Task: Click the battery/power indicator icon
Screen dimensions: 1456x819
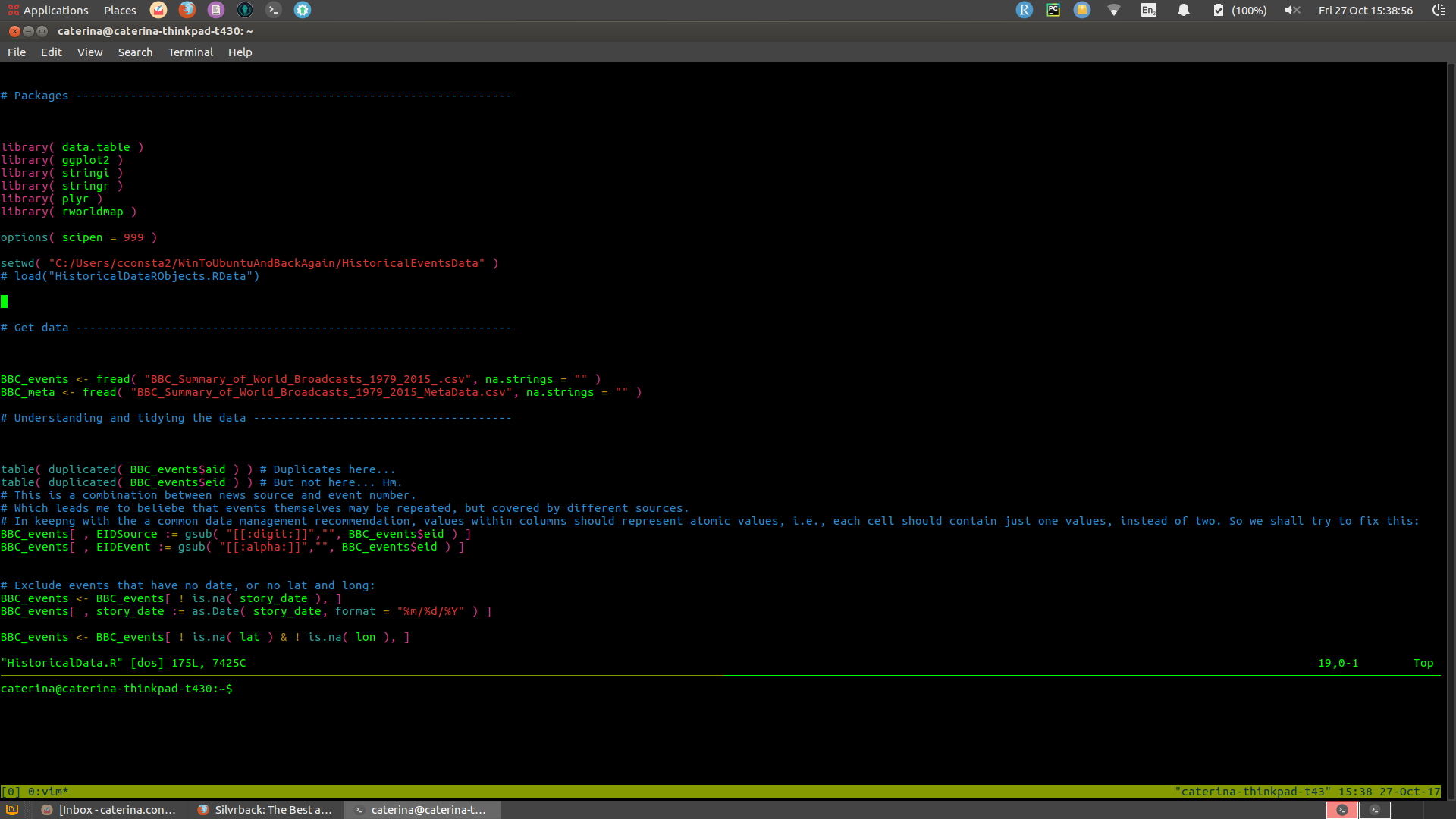Action: (x=1218, y=10)
